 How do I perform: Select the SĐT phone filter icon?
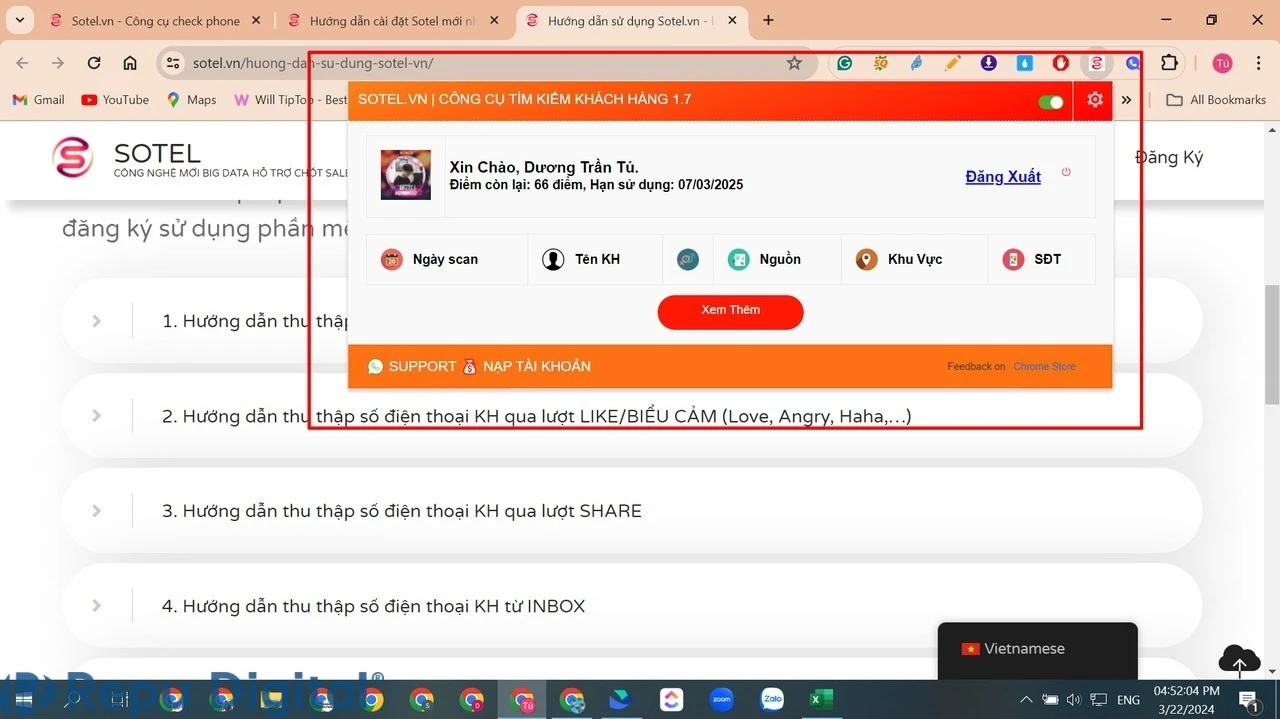[1012, 259]
